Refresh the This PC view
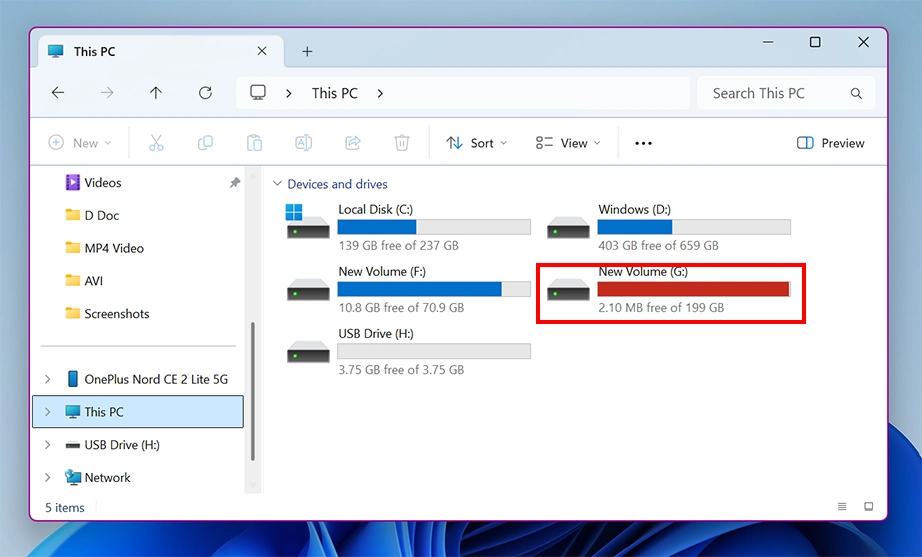 click(x=205, y=93)
